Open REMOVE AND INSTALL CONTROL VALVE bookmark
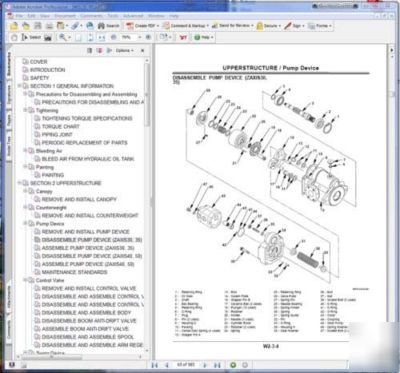Viewport: 400px width, 373px height. [89, 288]
